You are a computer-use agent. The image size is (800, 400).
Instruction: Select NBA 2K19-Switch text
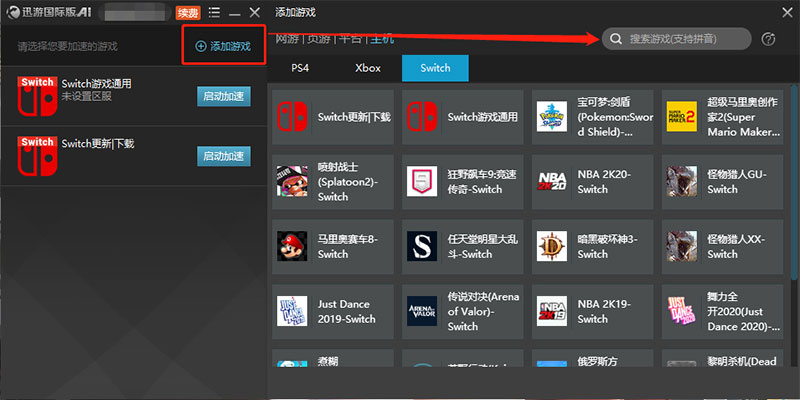click(604, 312)
